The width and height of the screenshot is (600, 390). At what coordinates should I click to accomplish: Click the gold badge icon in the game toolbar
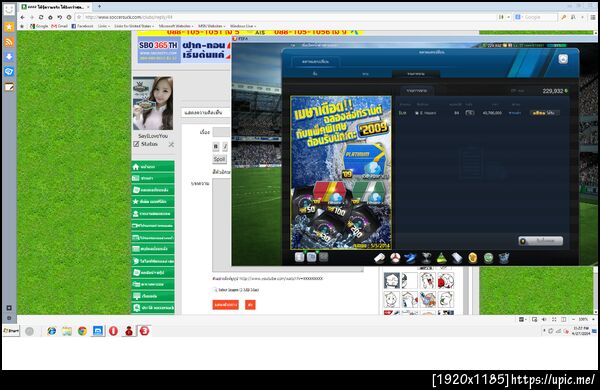click(x=473, y=258)
